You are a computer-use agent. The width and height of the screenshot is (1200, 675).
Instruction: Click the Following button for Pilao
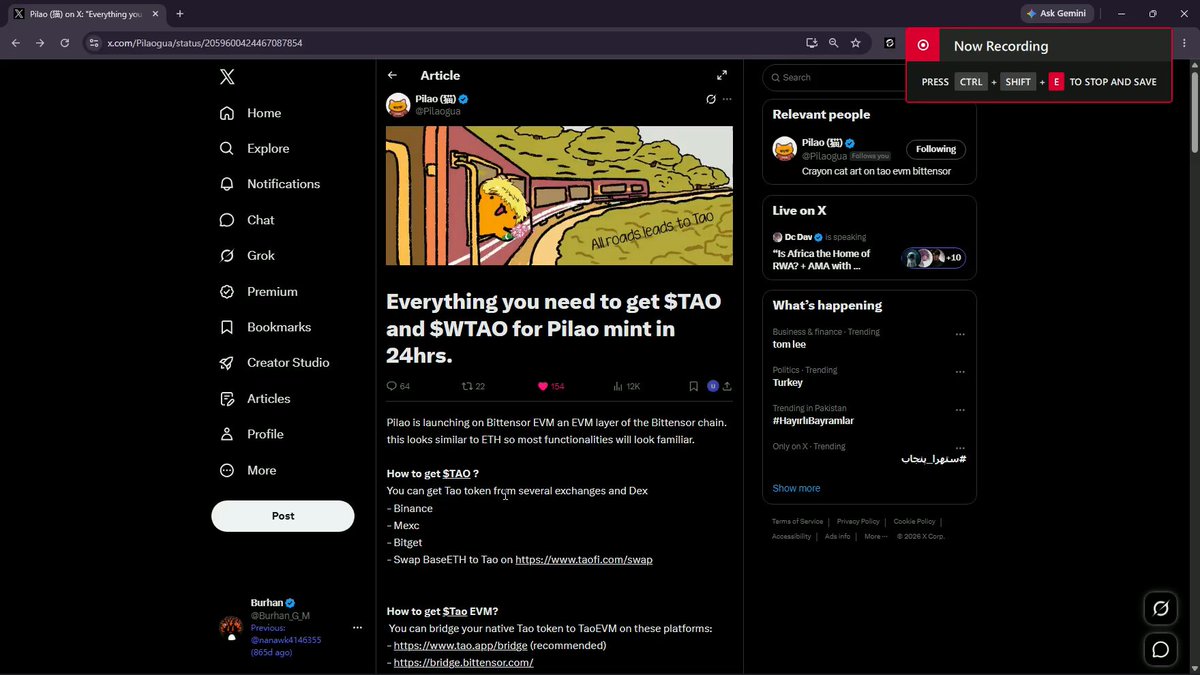pos(936,149)
